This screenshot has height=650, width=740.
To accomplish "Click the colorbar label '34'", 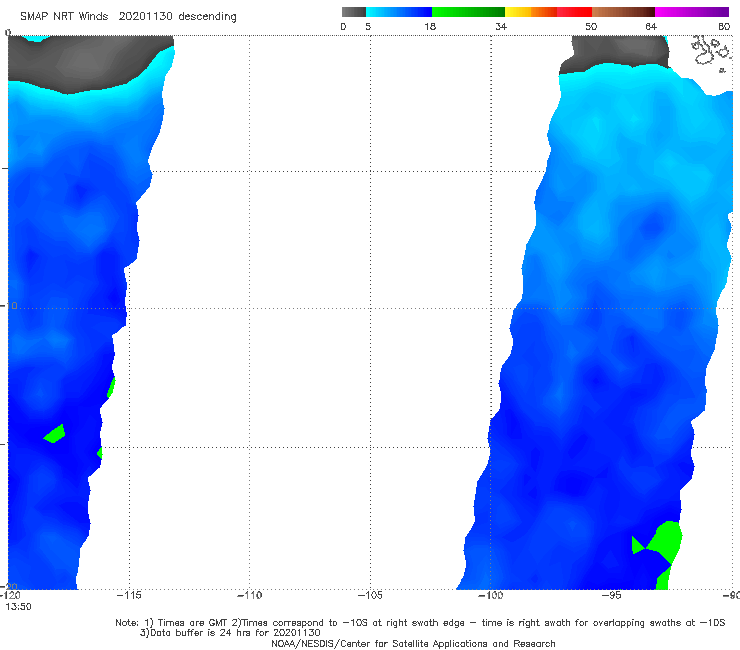I will pyautogui.click(x=501, y=27).
